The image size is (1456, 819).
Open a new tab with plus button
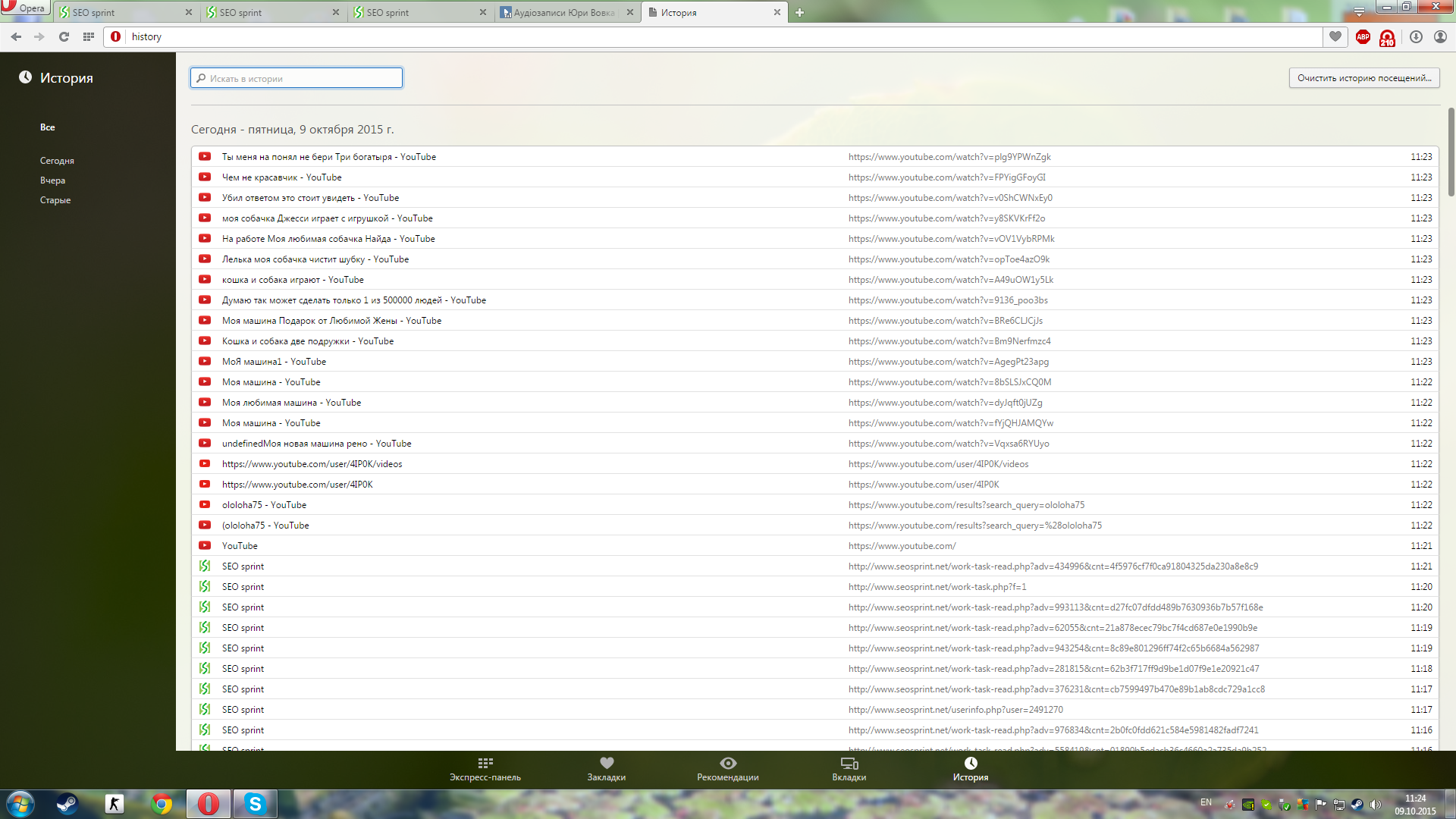click(799, 12)
